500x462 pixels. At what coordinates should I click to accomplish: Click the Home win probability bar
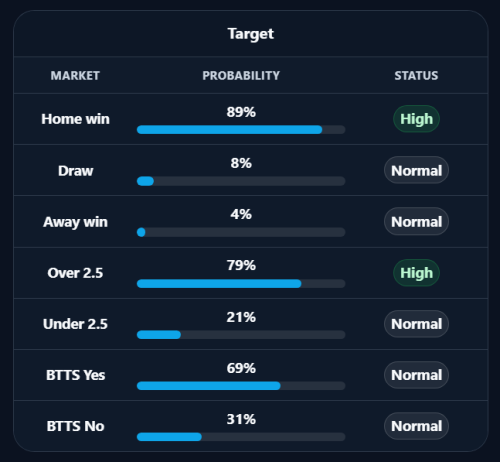pyautogui.click(x=241, y=130)
